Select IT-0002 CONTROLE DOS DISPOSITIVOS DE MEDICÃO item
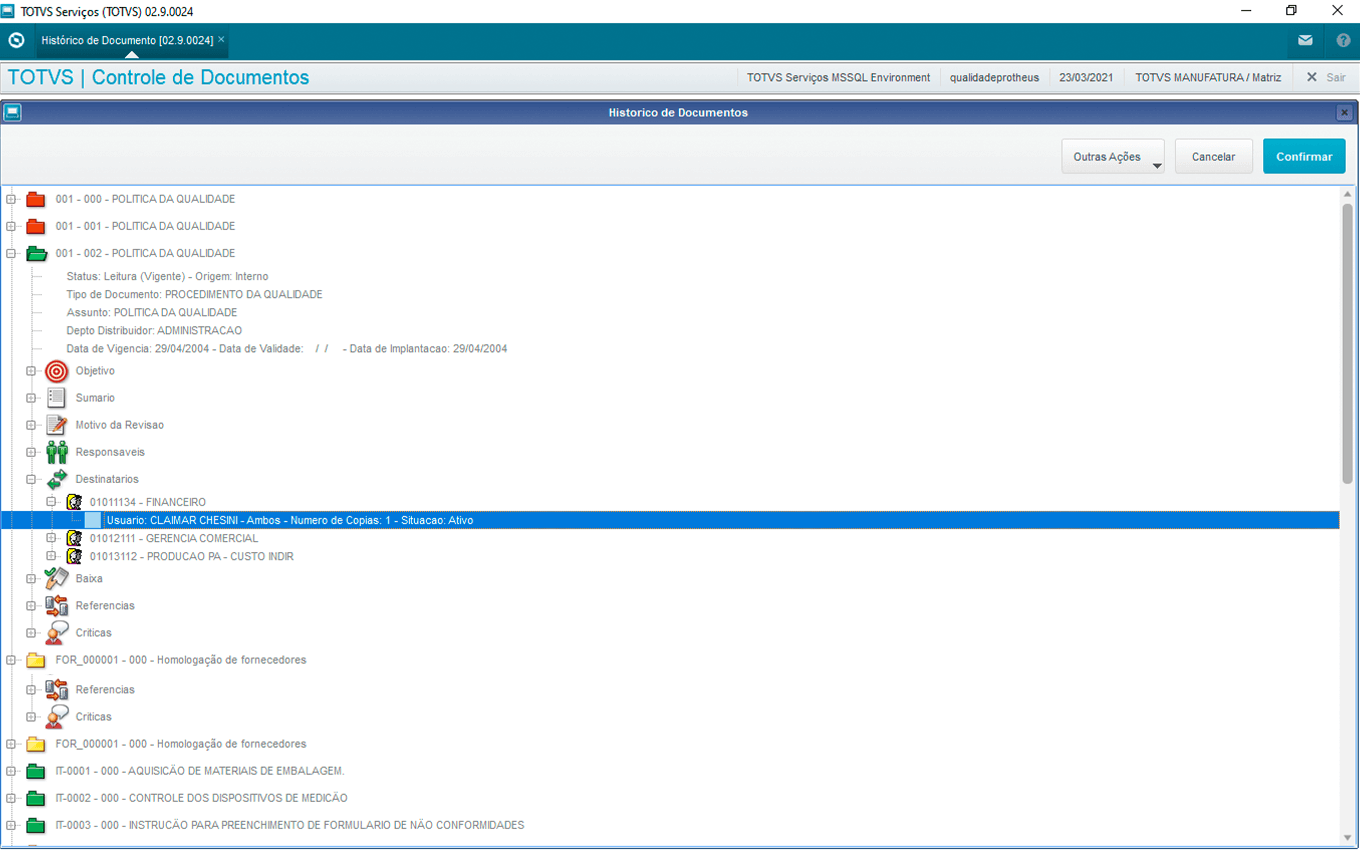Screen dimensions: 1360x850 pos(201,798)
